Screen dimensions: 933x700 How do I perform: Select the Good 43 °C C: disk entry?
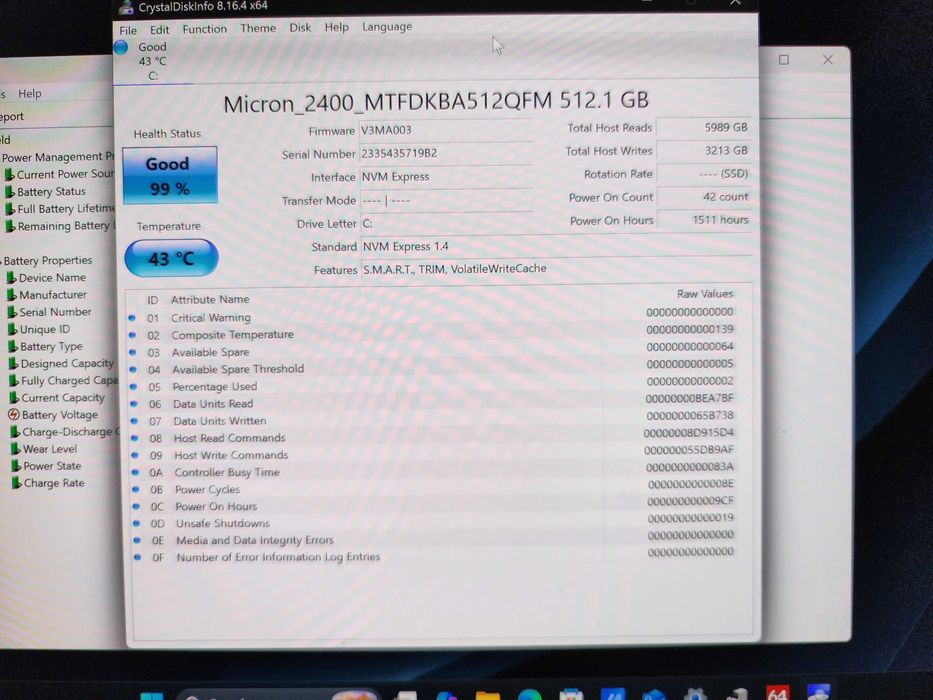pos(152,61)
